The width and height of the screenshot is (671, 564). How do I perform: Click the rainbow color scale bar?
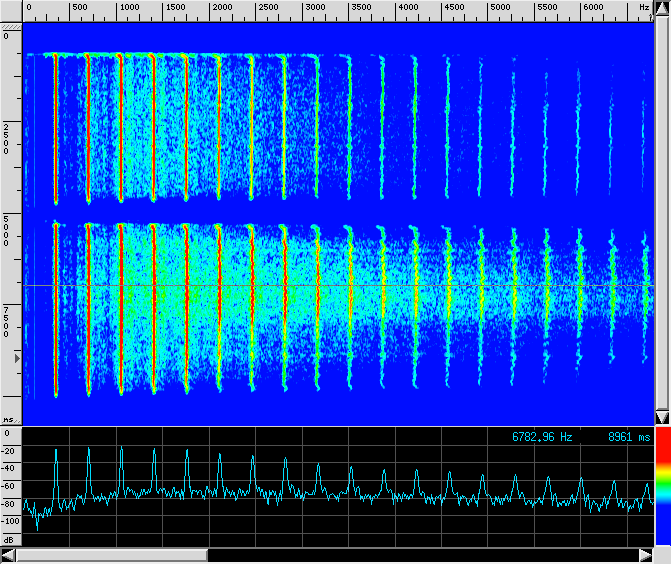[662, 488]
